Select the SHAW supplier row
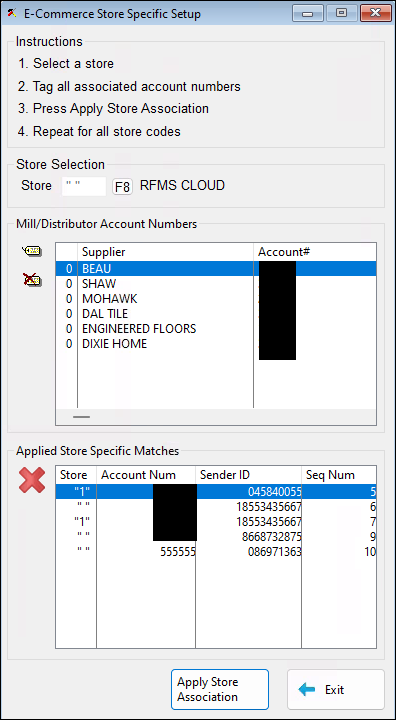 coord(216,284)
